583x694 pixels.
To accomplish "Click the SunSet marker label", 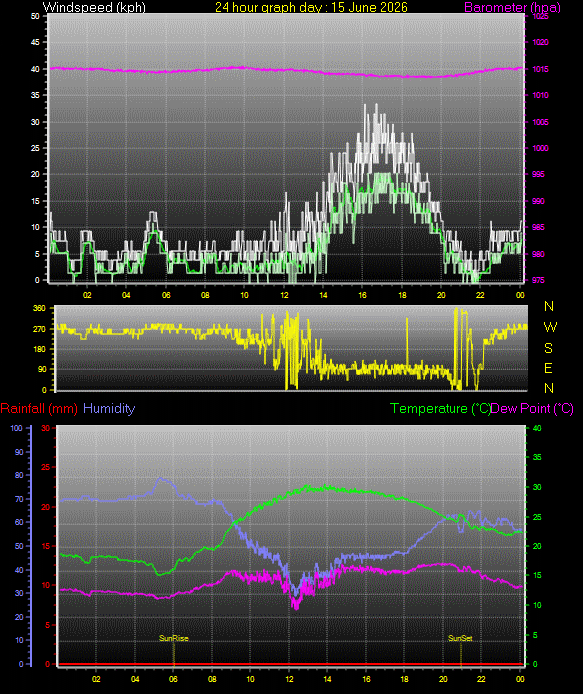I will coord(460,638).
